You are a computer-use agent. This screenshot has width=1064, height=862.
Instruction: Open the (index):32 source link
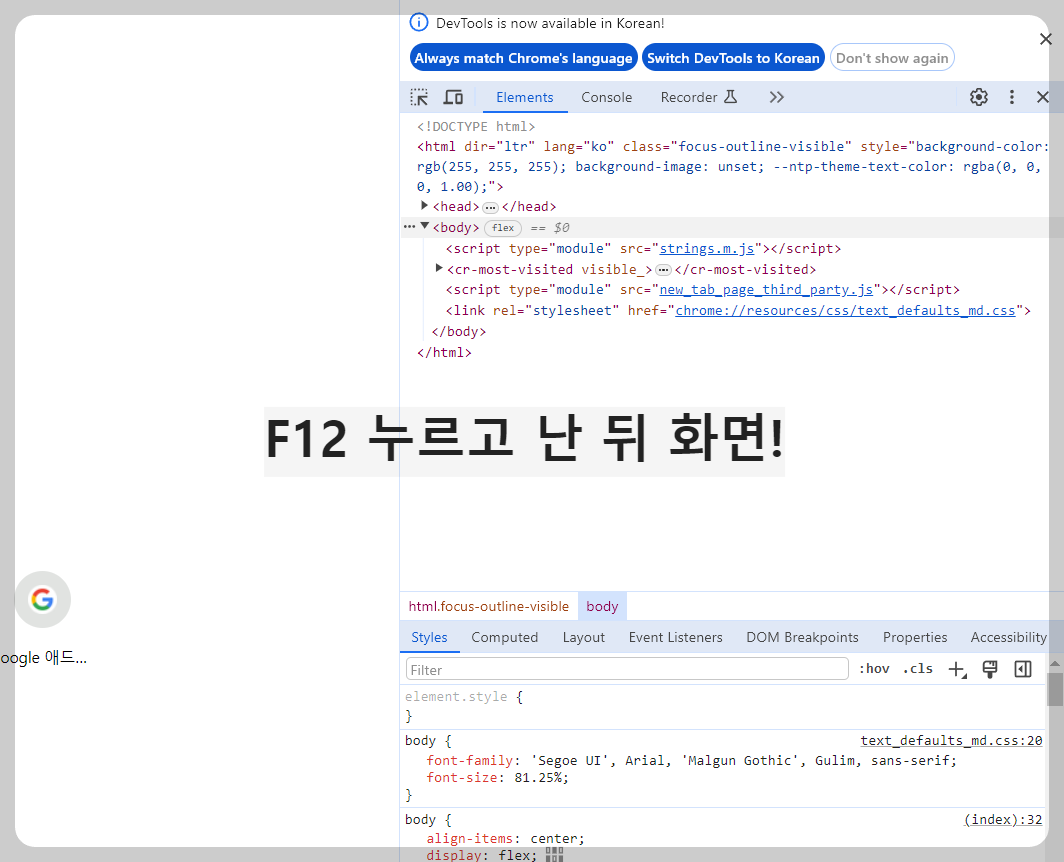point(1003,819)
